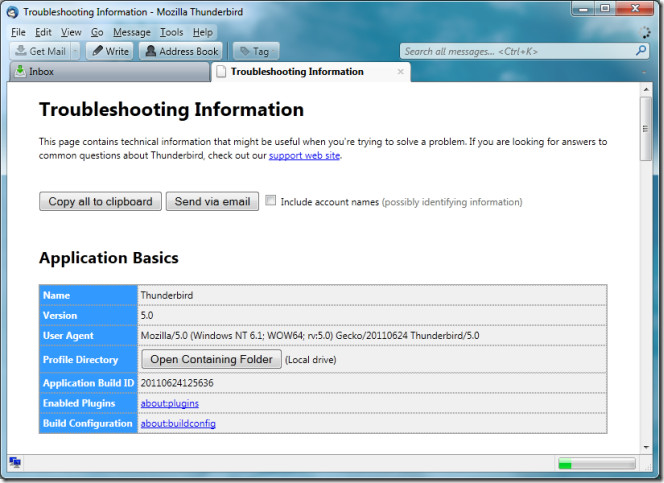This screenshot has height=483, width=664.
Task: Click the vertical scrollbar thumb
Action: coord(646,129)
